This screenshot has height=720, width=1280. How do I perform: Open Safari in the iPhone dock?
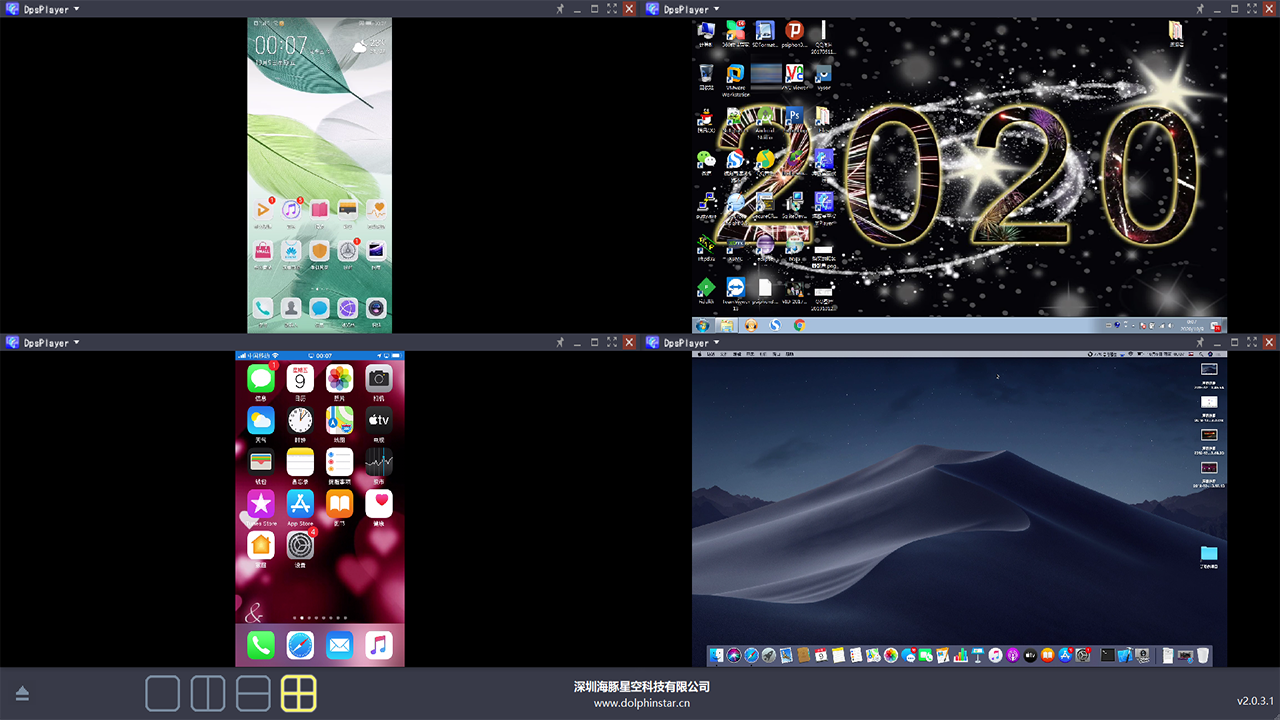click(x=300, y=645)
